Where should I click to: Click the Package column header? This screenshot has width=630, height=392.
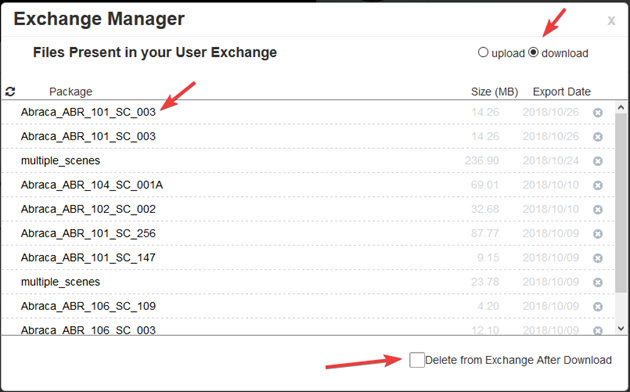tap(71, 92)
